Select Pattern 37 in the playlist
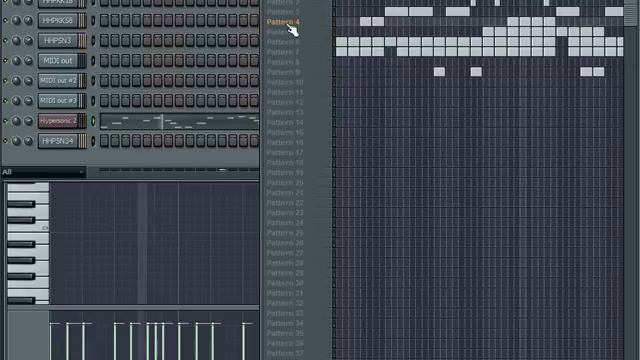This screenshot has width=640, height=360. [x=285, y=353]
